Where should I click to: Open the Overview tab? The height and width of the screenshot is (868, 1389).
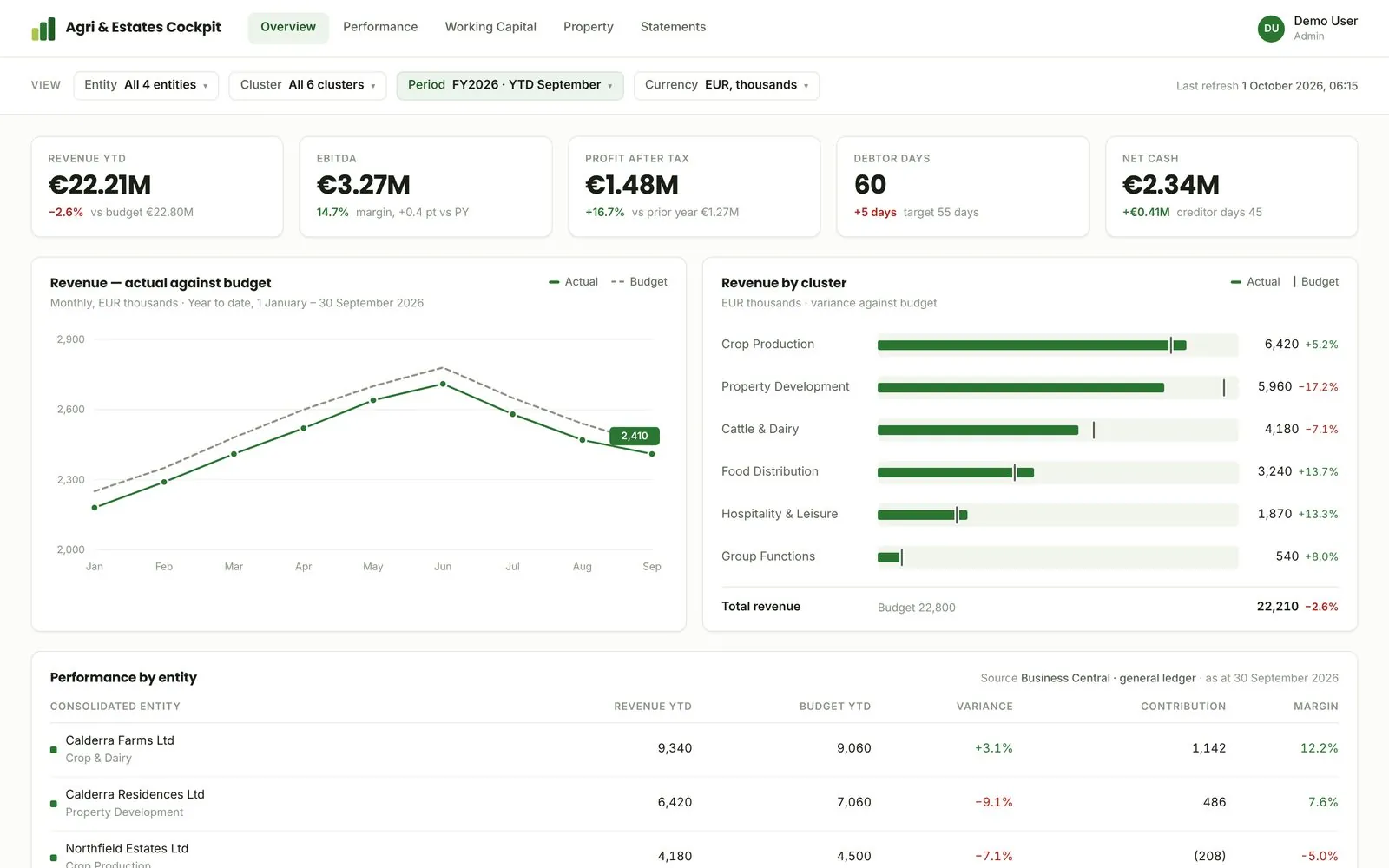(288, 28)
